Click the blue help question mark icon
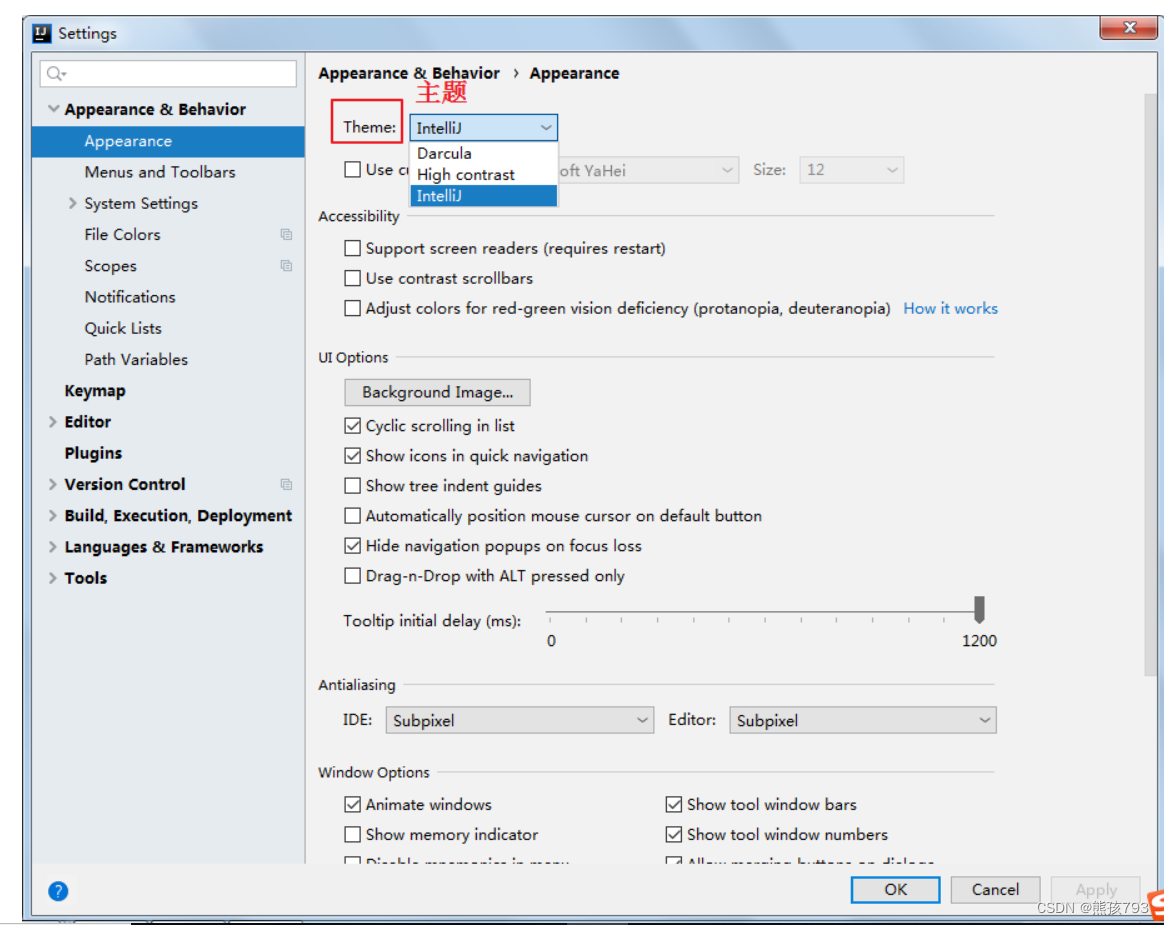This screenshot has width=1164, height=925. [x=58, y=891]
